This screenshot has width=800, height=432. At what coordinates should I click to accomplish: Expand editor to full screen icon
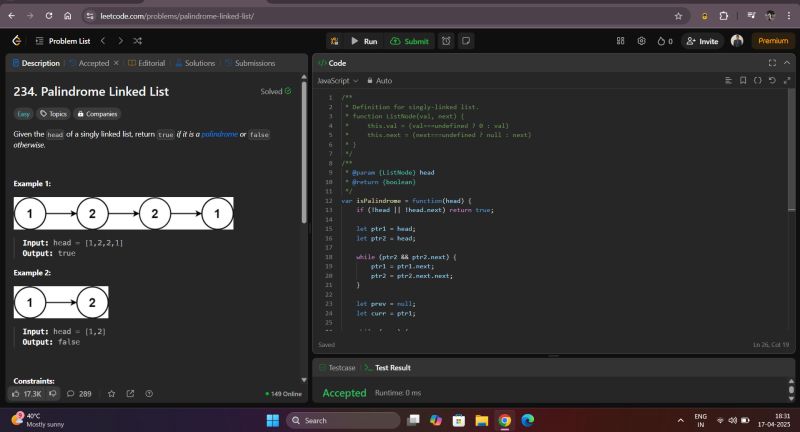tap(787, 81)
